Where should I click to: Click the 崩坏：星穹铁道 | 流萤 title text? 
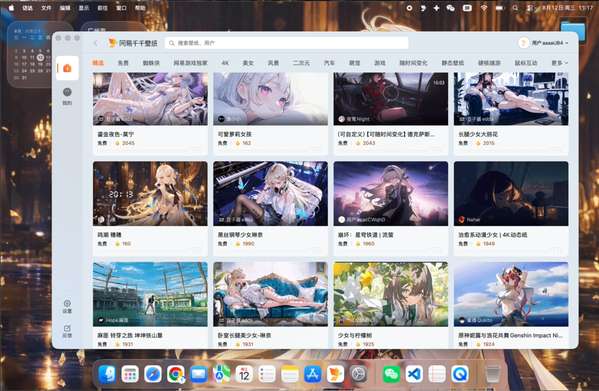point(365,235)
